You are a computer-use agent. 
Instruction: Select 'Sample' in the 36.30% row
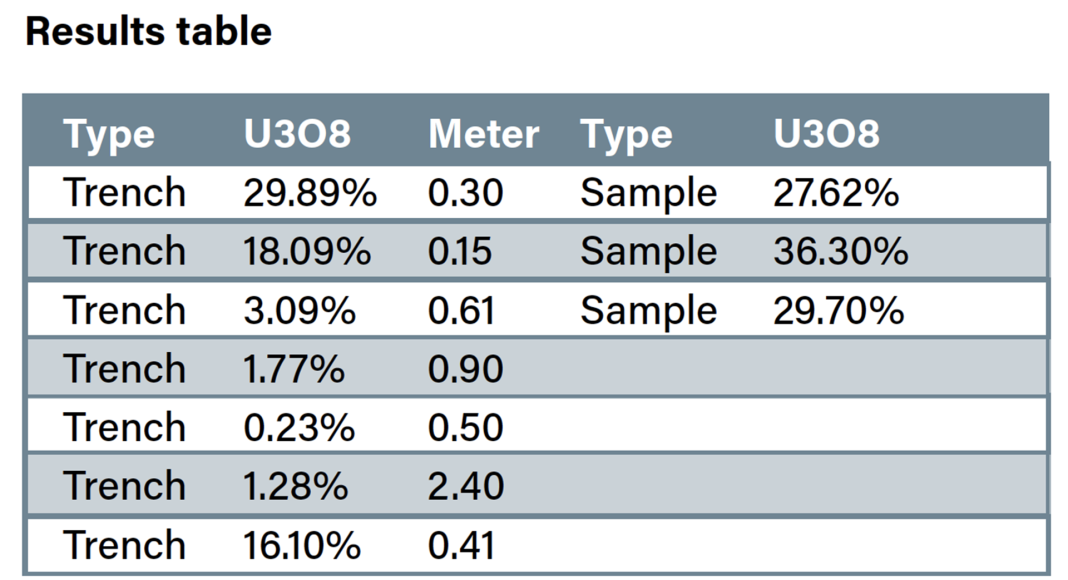tap(648, 251)
